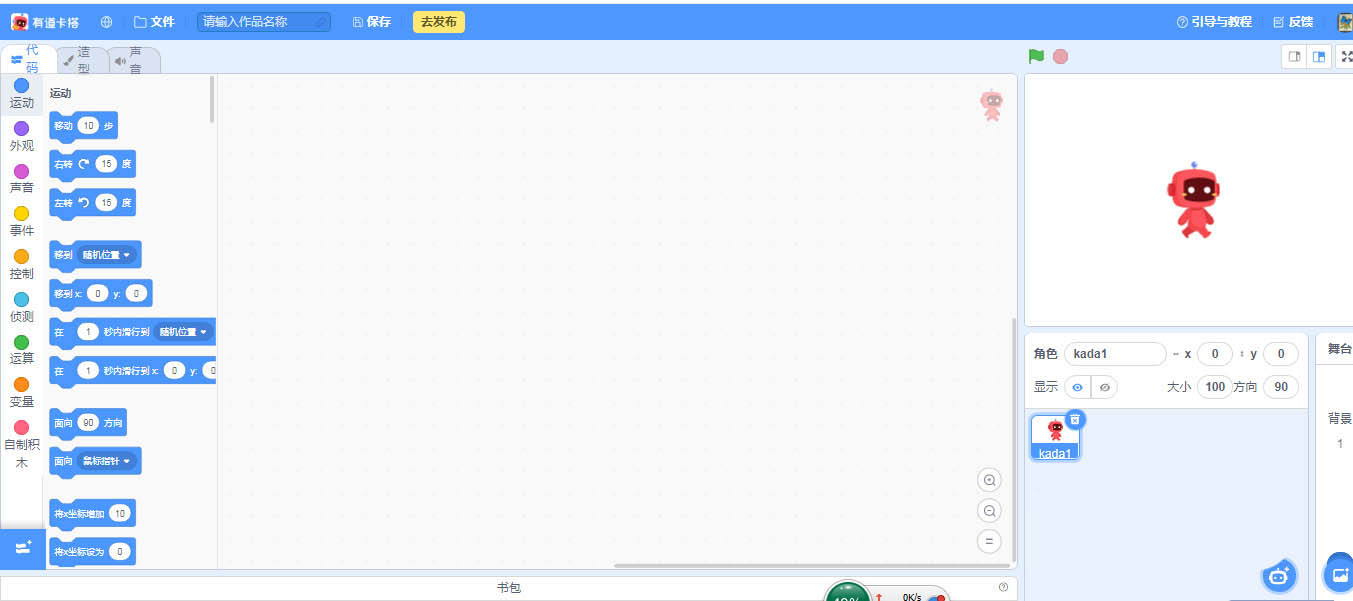Click the workspace vertical scrollbar
The image size is (1353, 601).
[x=1013, y=440]
